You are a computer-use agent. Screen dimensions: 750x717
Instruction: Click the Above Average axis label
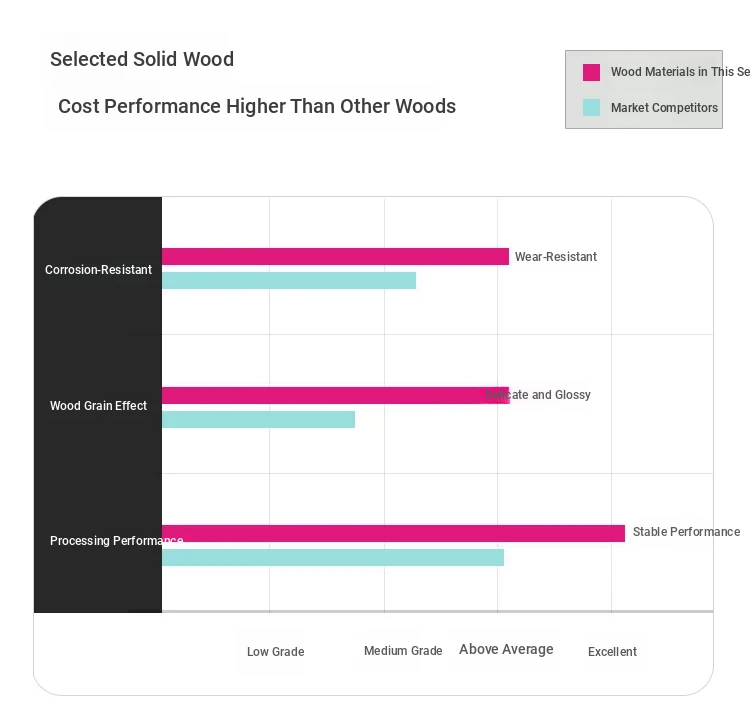(x=506, y=650)
